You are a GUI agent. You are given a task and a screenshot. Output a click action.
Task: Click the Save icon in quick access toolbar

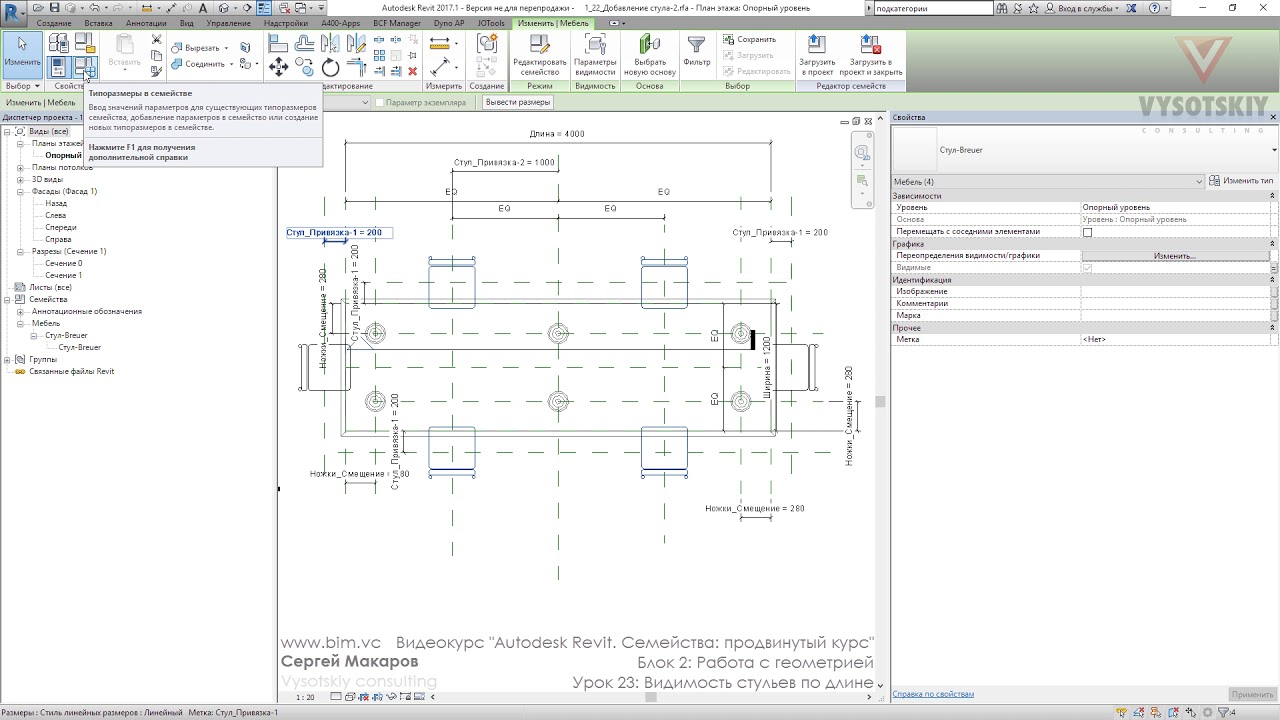[x=56, y=8]
